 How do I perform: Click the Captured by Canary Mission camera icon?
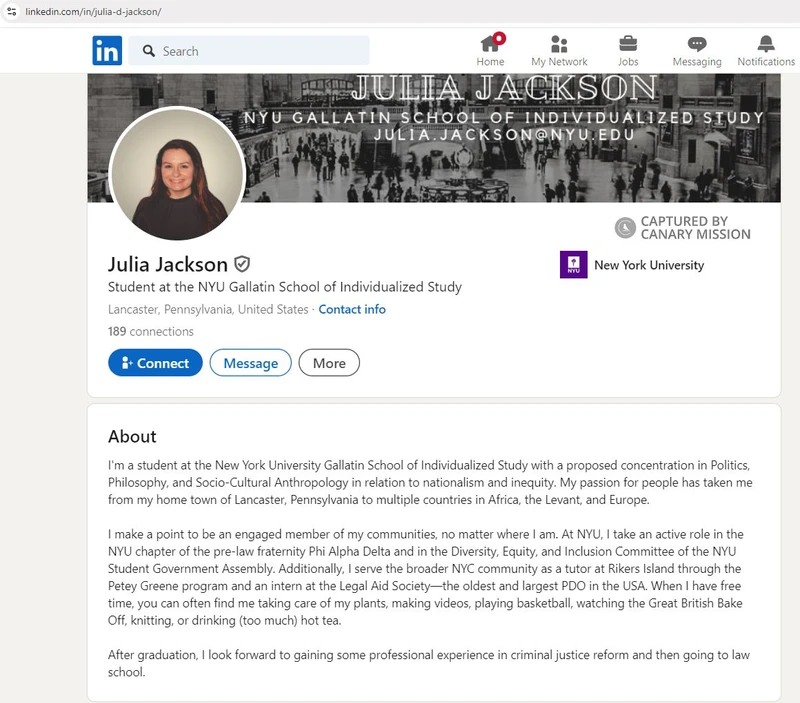(x=623, y=227)
